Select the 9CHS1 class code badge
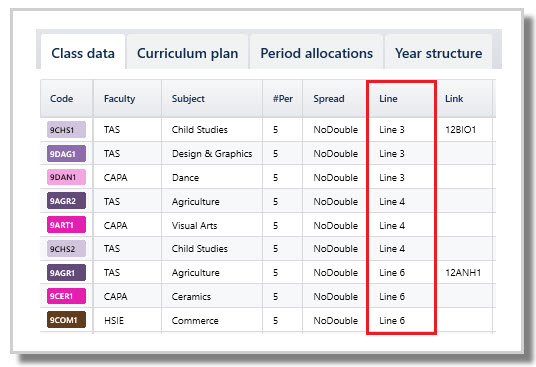Image resolution: width=536 pixels, height=367 pixels. coord(66,130)
